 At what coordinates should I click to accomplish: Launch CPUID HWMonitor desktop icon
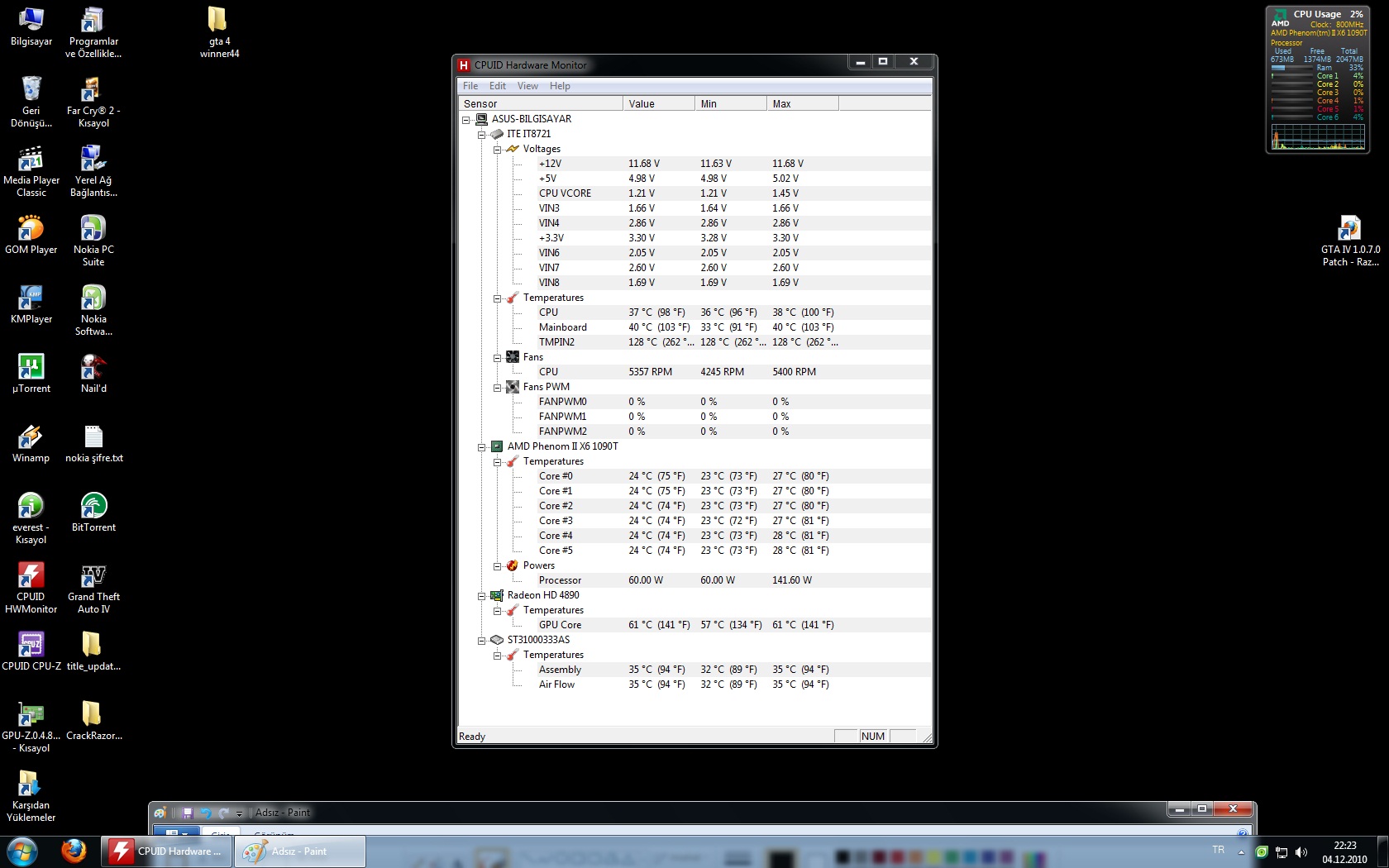point(31,589)
